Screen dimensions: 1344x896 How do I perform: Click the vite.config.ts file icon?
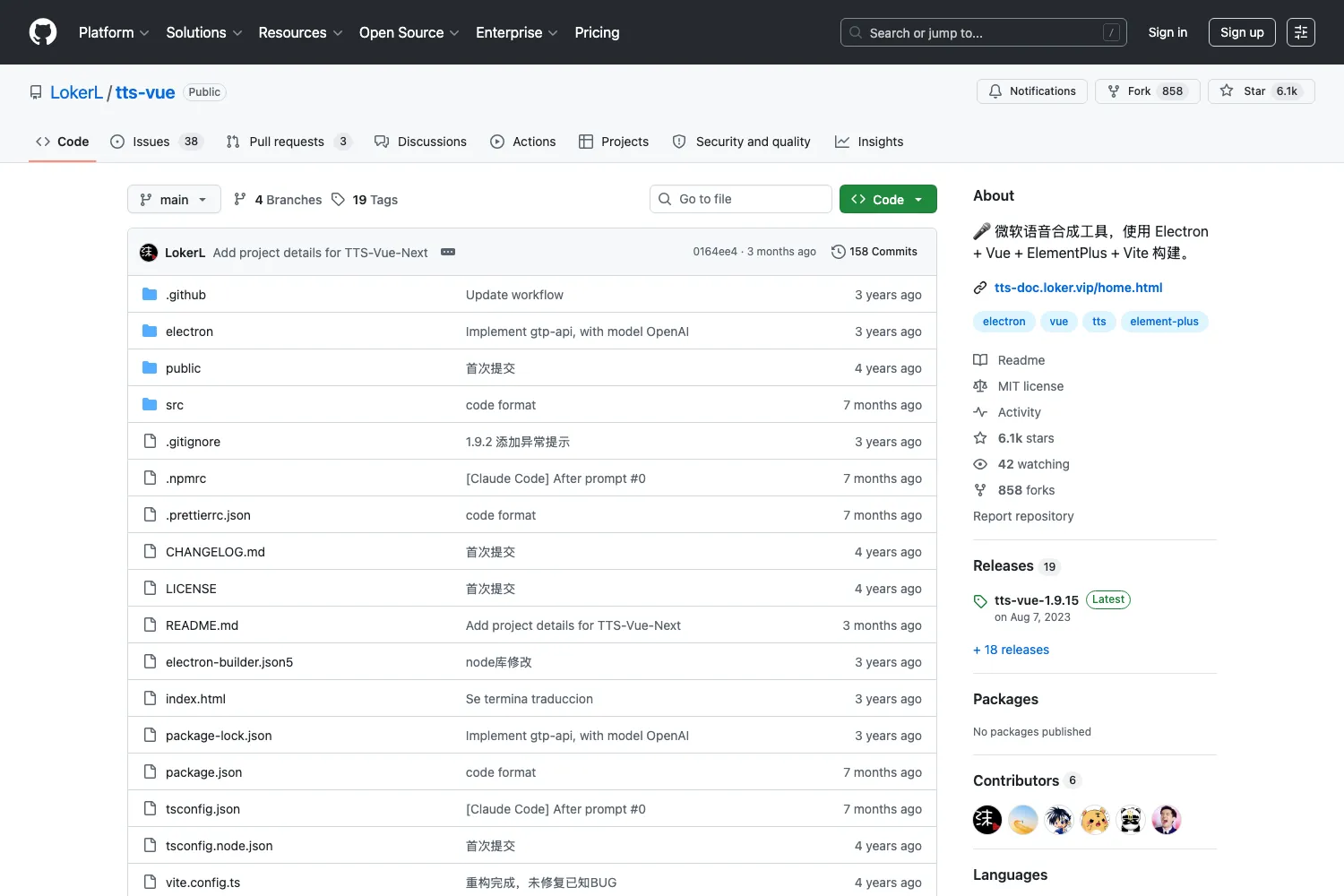[x=150, y=882]
